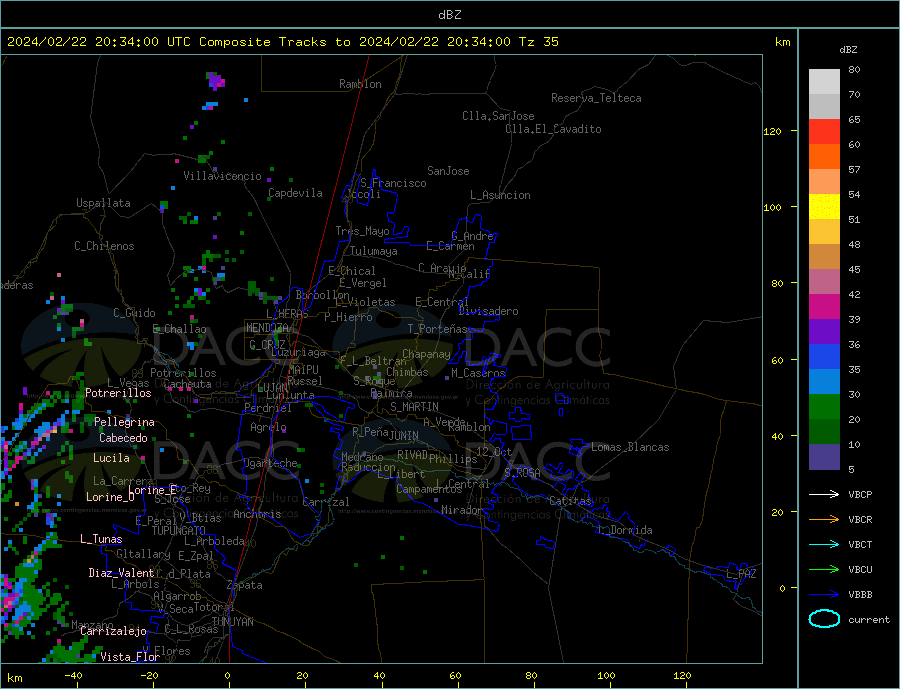Click the S_Francisco map label
This screenshot has height=689, width=900.
pyautogui.click(x=393, y=183)
